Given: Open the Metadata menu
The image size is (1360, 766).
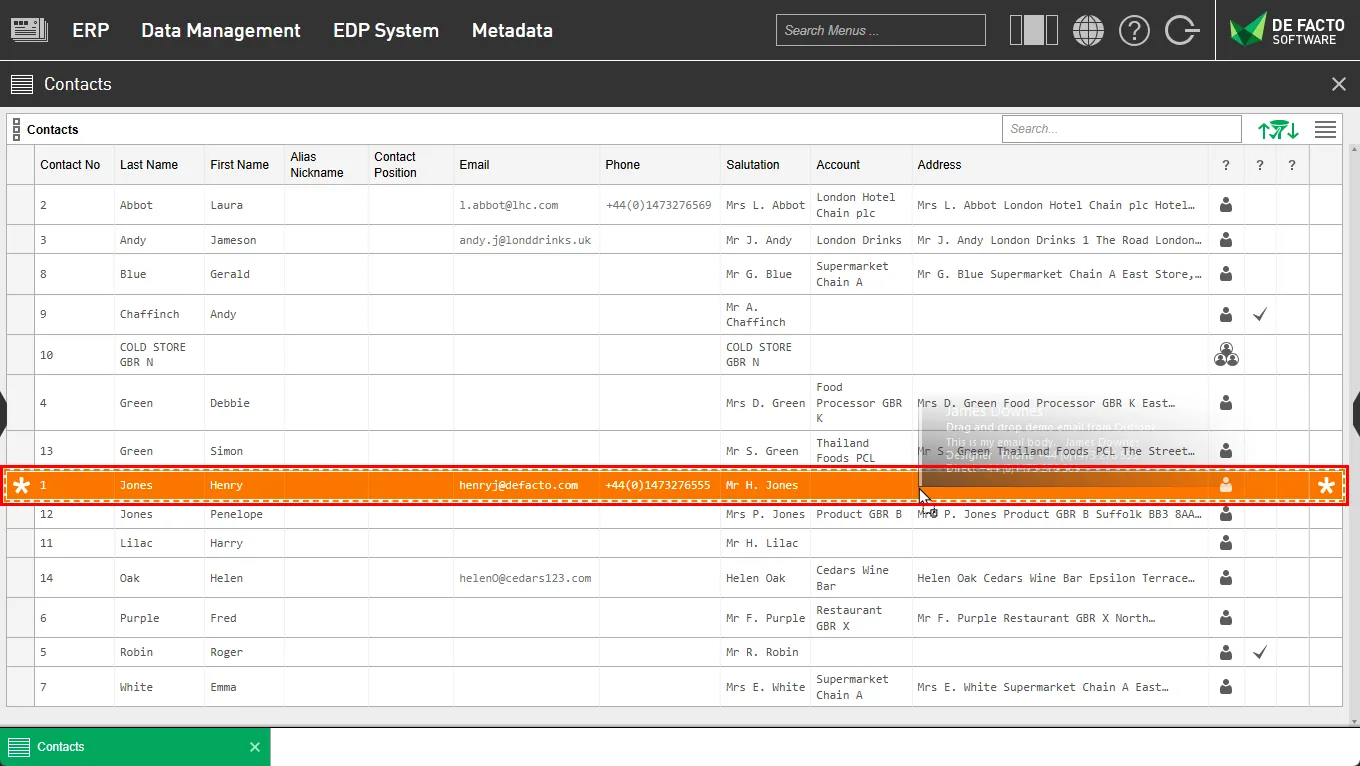Looking at the screenshot, I should (512, 30).
